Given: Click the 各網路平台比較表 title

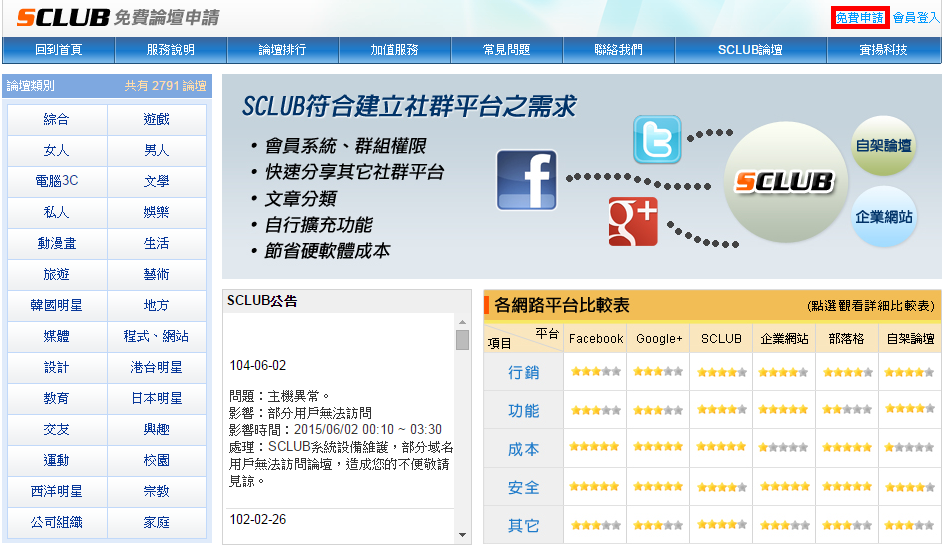Looking at the screenshot, I should pos(562,306).
